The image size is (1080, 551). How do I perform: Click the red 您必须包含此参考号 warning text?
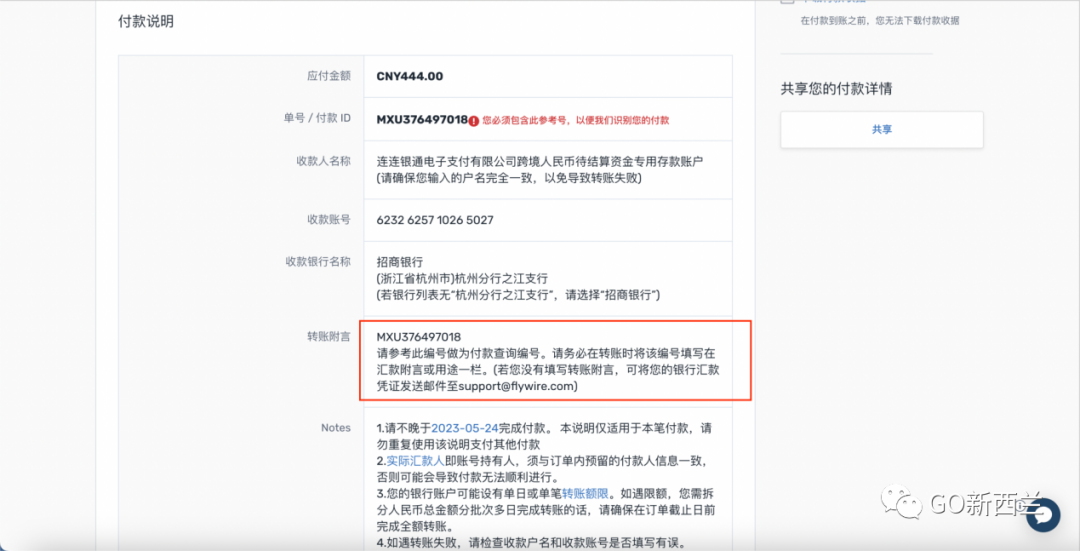(575, 121)
